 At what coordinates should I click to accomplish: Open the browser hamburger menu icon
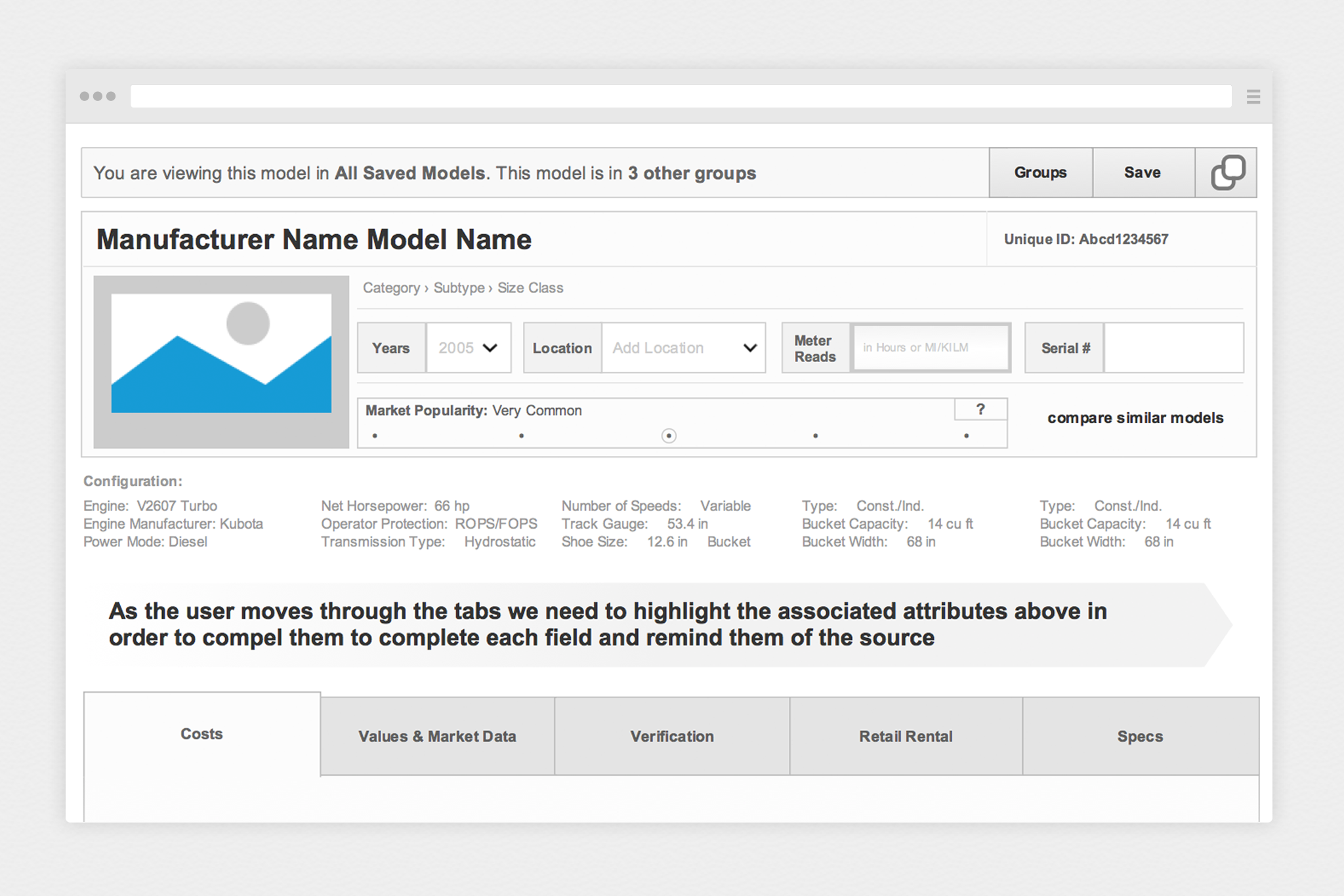1253,97
